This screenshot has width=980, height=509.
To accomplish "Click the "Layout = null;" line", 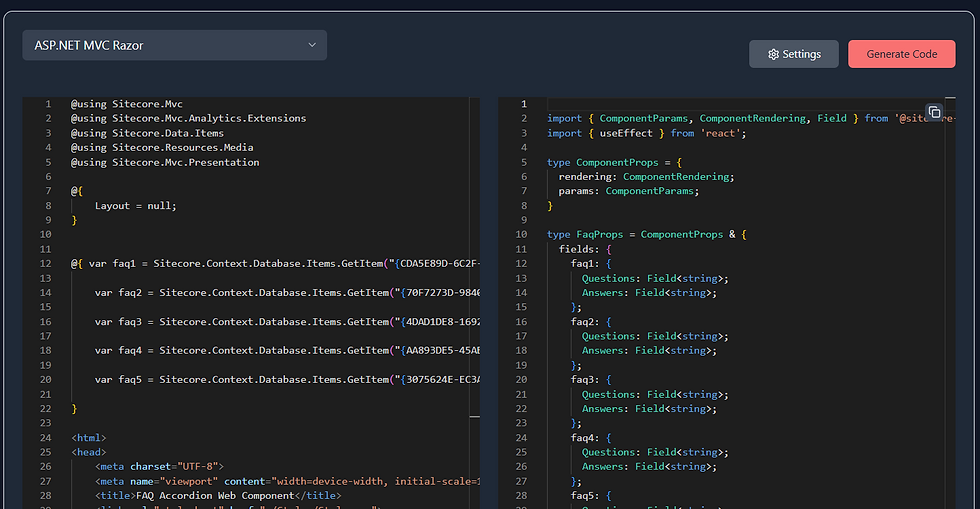I will point(136,206).
